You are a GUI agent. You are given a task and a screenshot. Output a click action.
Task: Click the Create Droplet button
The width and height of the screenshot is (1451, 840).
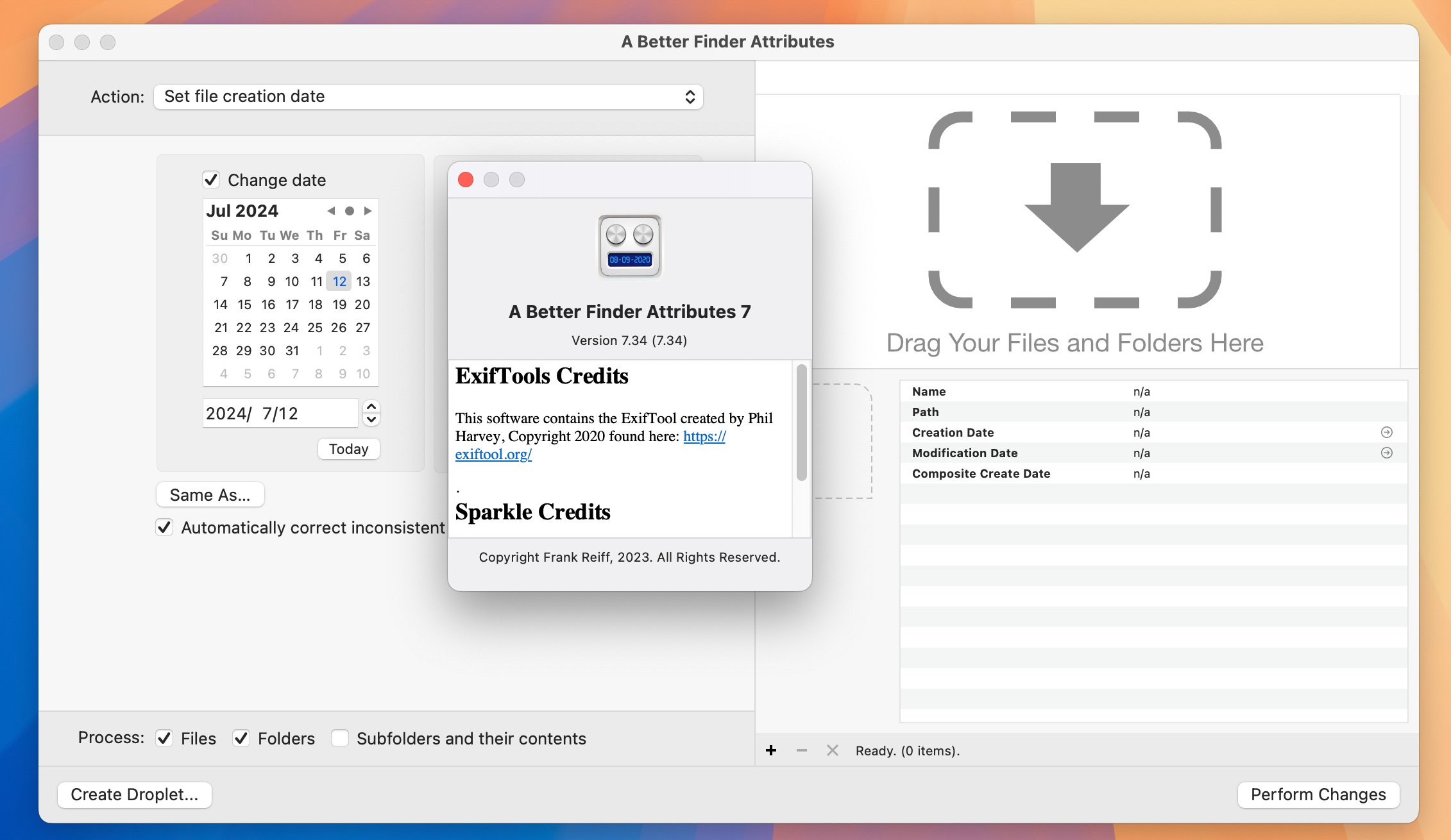[135, 794]
